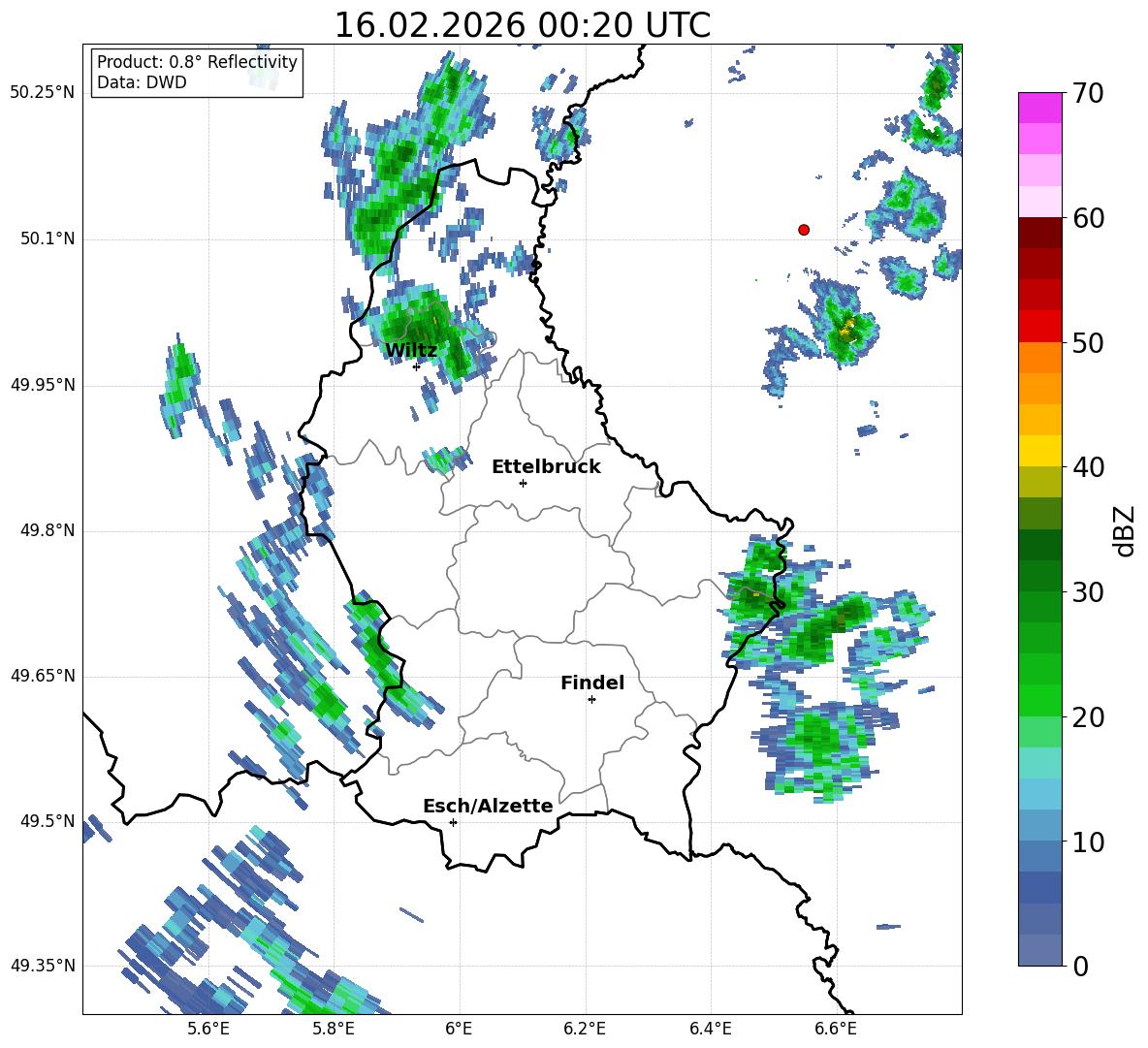Viewport: 1148px width, 1048px height.
Task: Click the 49.5°N latitude label
Action: [x=47, y=821]
